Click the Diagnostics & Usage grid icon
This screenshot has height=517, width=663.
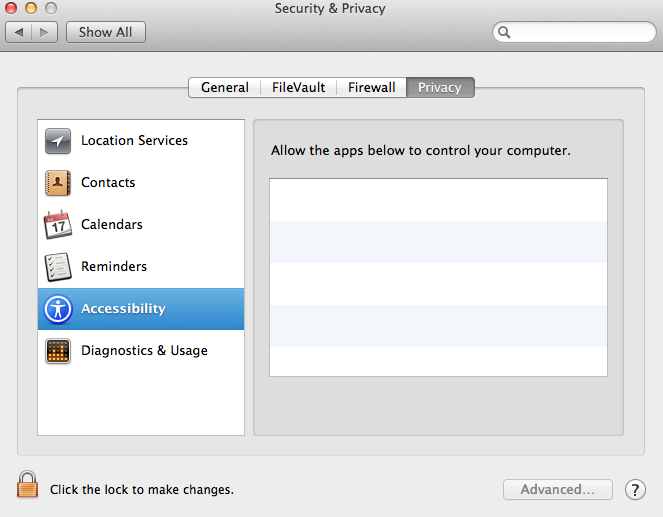(x=58, y=351)
